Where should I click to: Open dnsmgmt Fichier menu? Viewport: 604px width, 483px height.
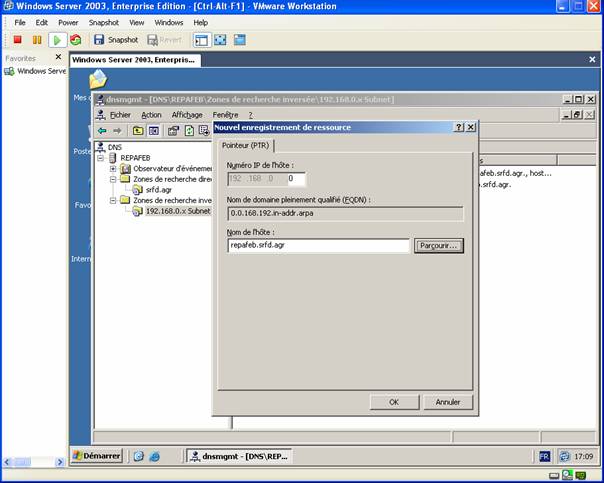point(120,115)
